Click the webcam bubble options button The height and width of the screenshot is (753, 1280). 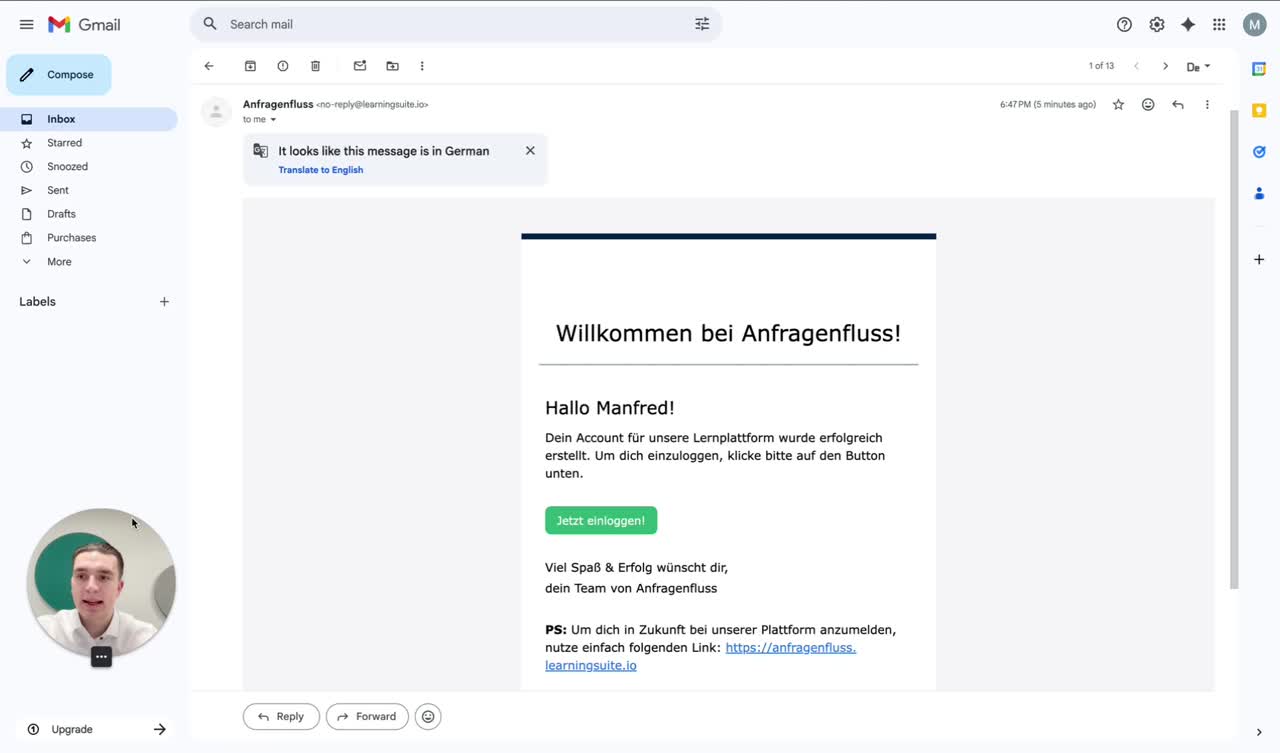[x=101, y=656]
